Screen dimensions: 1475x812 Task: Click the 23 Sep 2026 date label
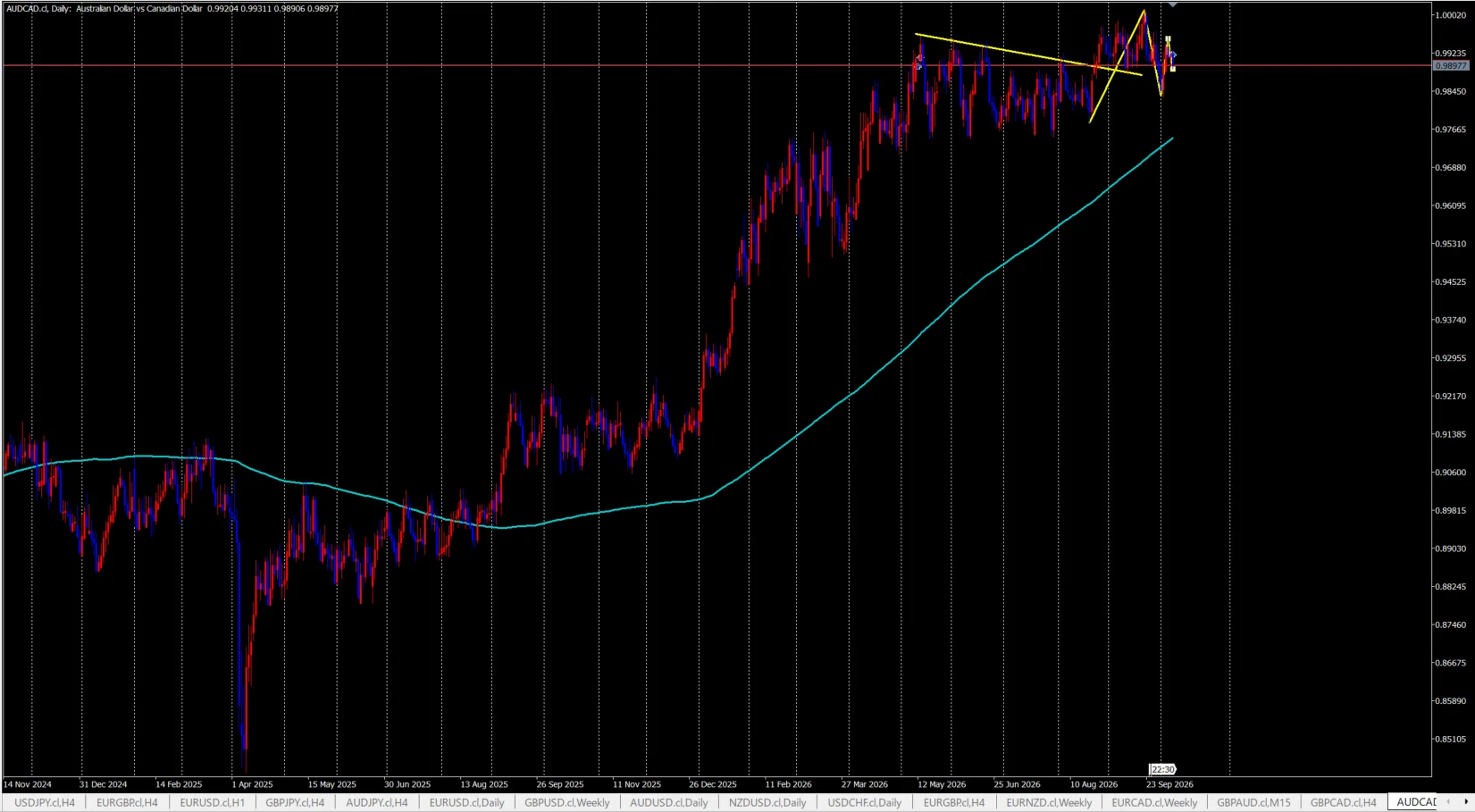click(x=1169, y=784)
